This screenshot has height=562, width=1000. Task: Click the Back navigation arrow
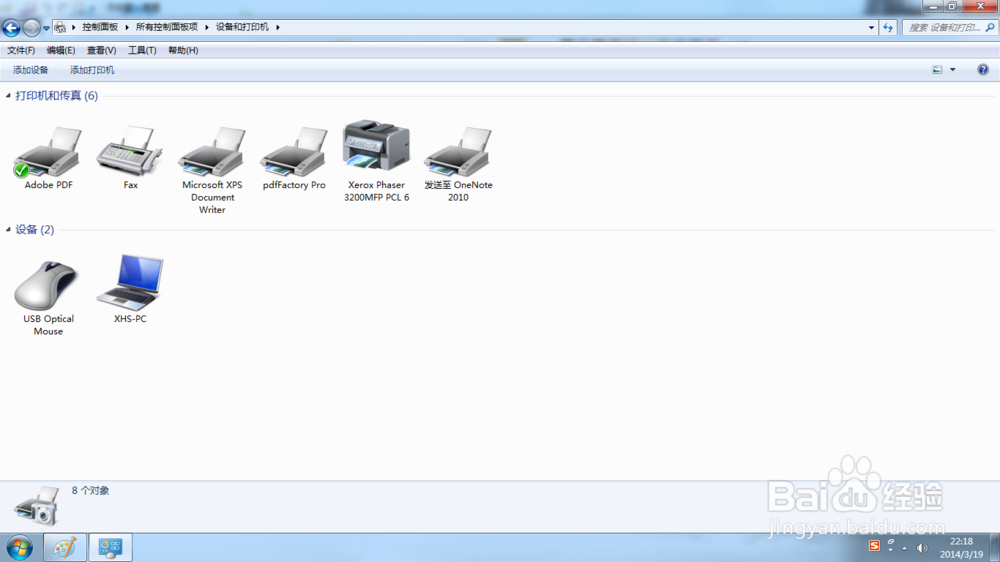(x=11, y=28)
